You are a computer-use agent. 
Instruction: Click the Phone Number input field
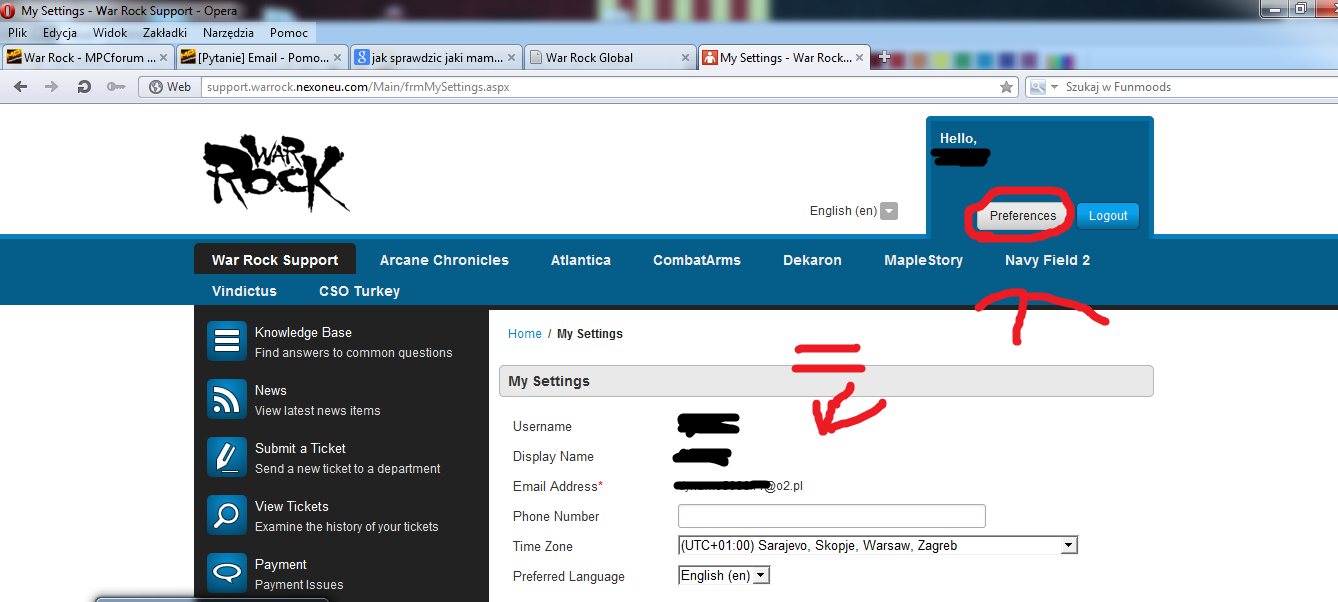click(832, 516)
